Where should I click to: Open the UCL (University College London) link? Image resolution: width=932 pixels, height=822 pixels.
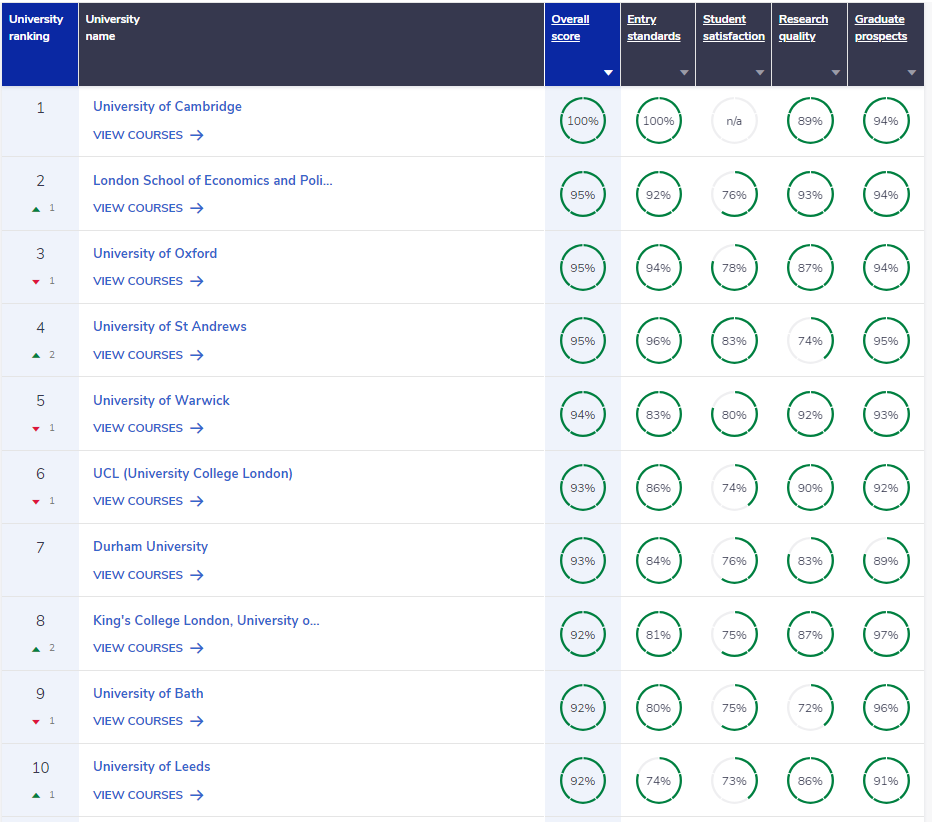pos(192,473)
